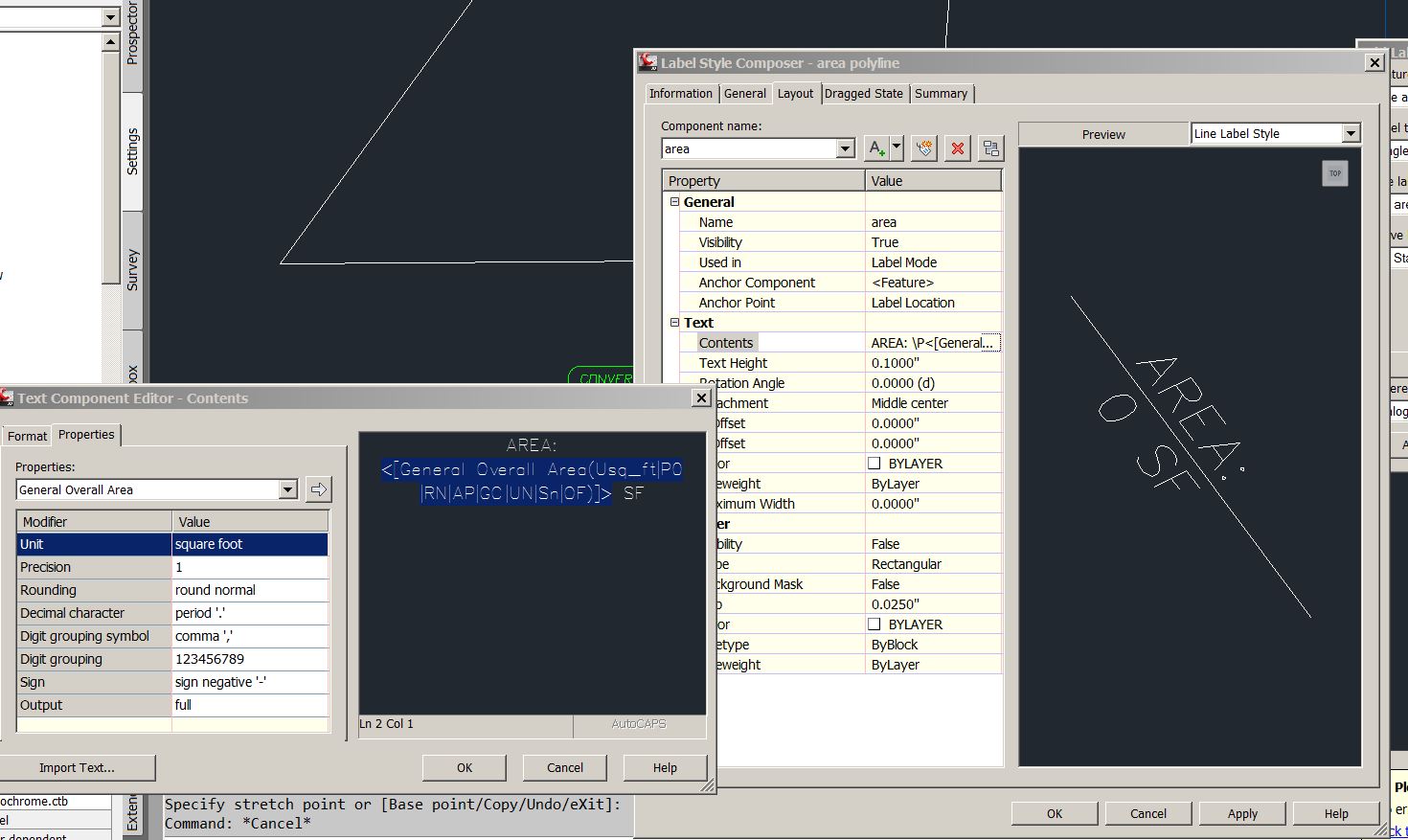Click the Copy Component icon in Label Style Composer
The height and width of the screenshot is (840, 1408).
[922, 148]
